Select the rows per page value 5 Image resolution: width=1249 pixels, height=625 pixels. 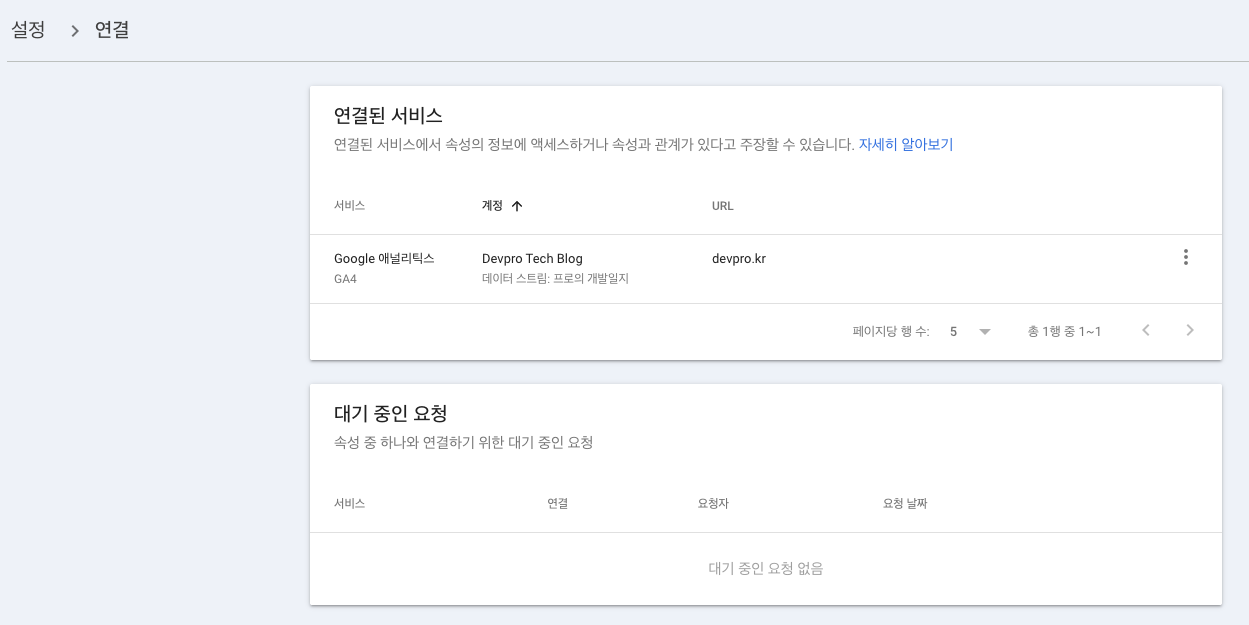[954, 331]
